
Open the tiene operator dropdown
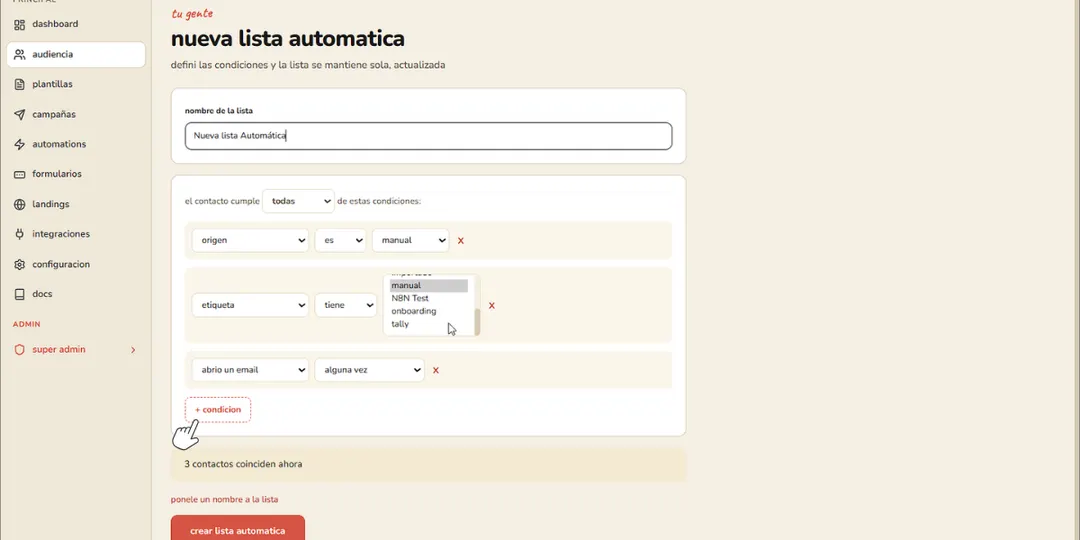point(346,305)
